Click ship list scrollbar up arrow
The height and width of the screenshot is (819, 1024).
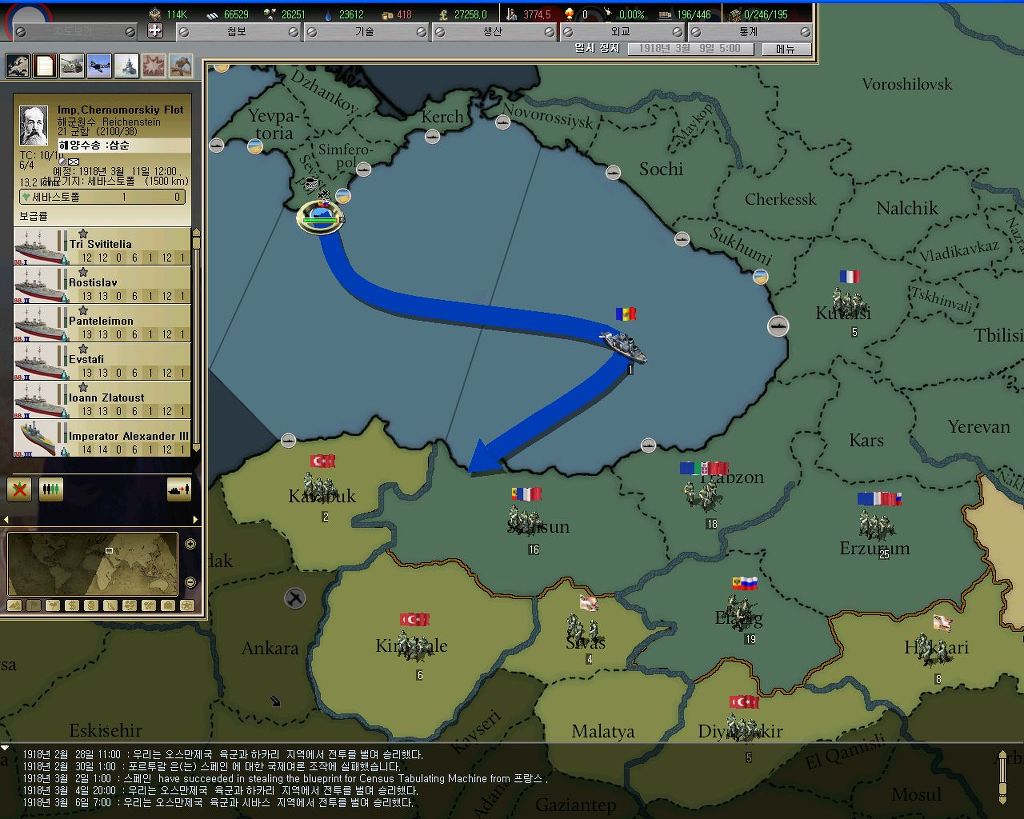point(196,231)
